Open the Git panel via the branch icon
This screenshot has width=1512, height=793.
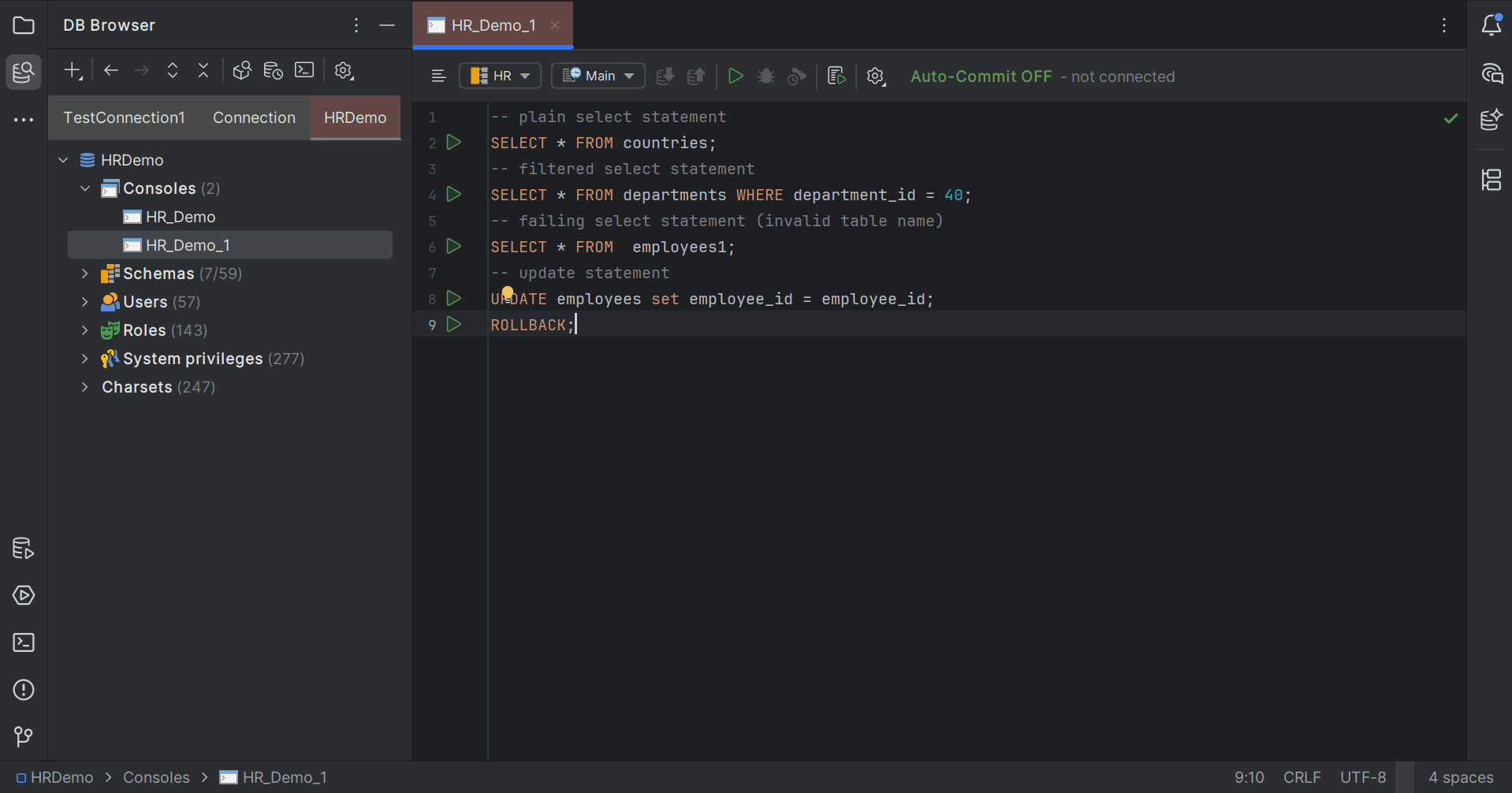pyautogui.click(x=23, y=737)
